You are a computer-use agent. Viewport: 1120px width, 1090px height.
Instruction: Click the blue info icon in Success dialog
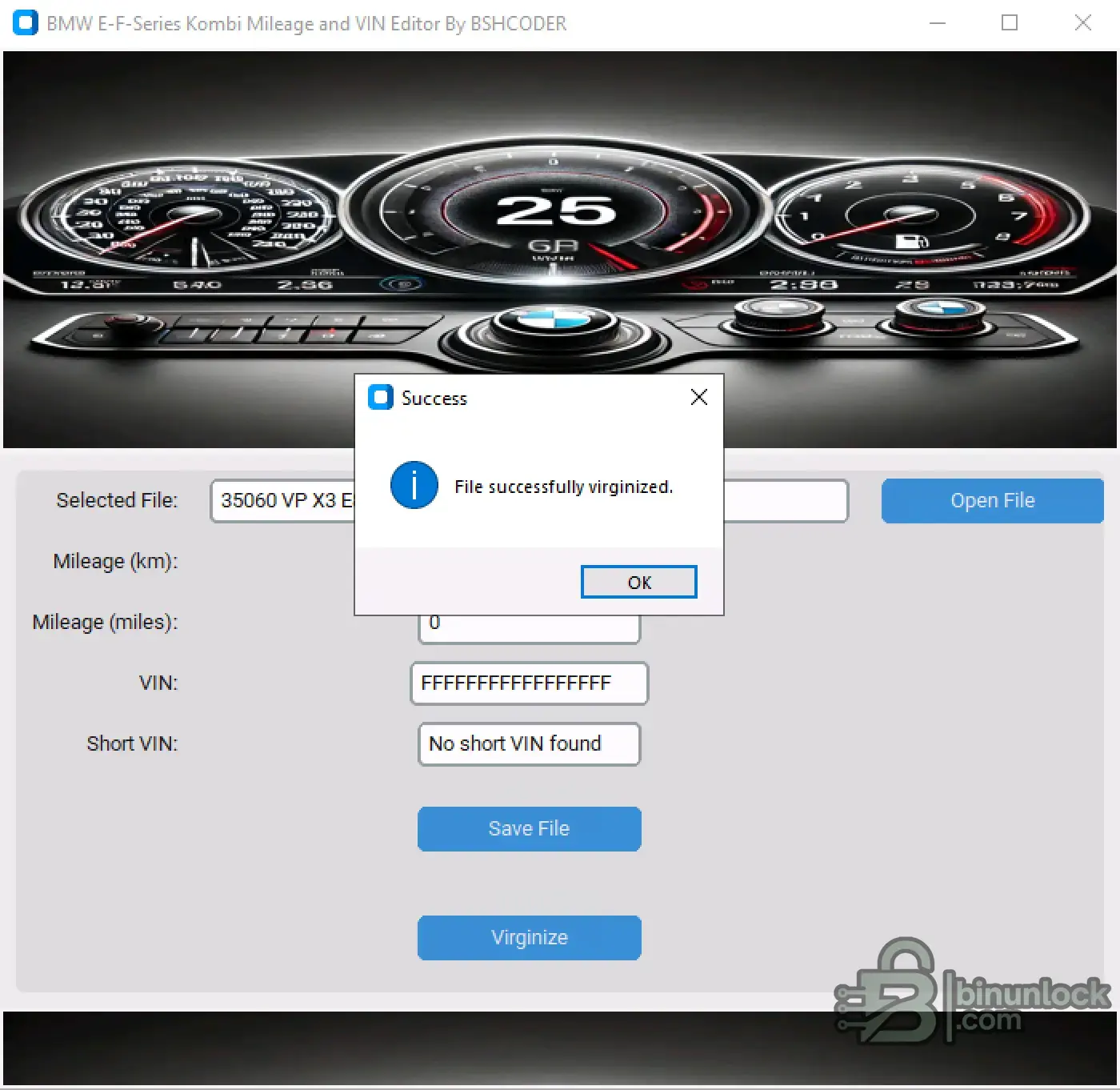[x=414, y=485]
